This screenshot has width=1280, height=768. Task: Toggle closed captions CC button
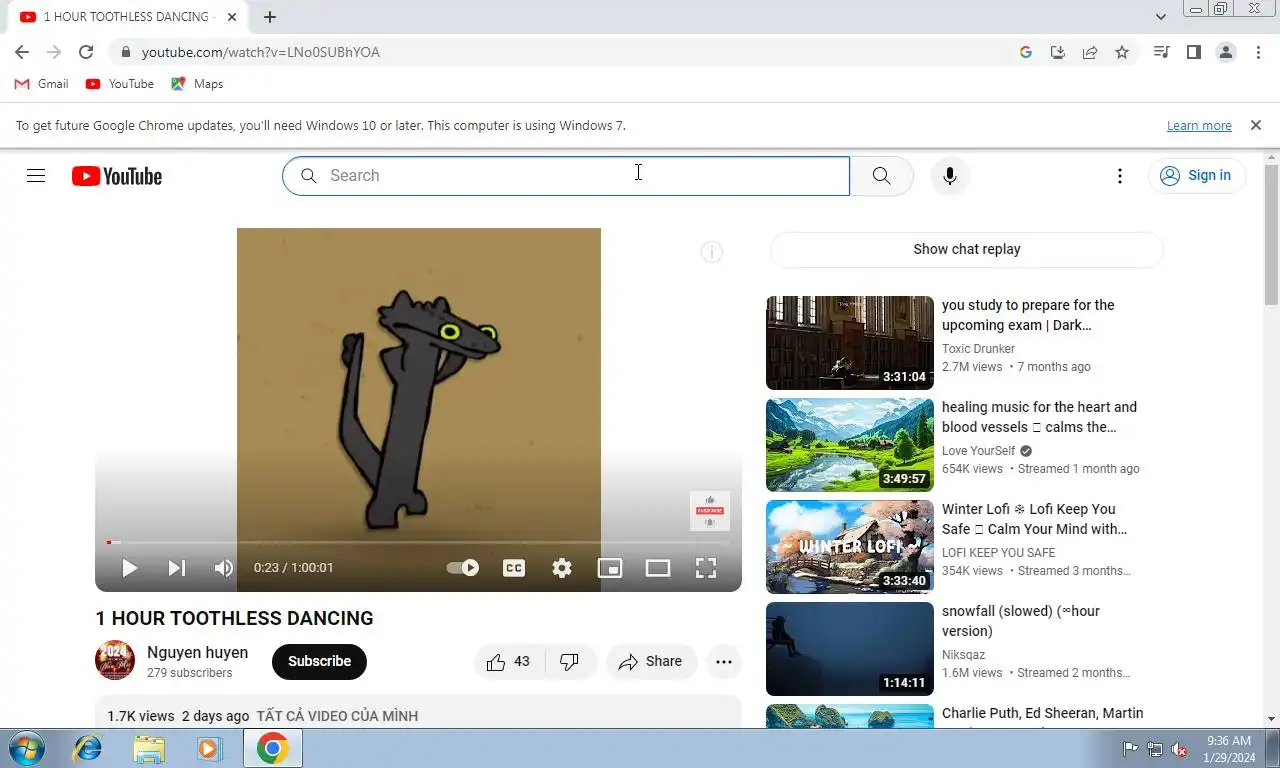[514, 568]
